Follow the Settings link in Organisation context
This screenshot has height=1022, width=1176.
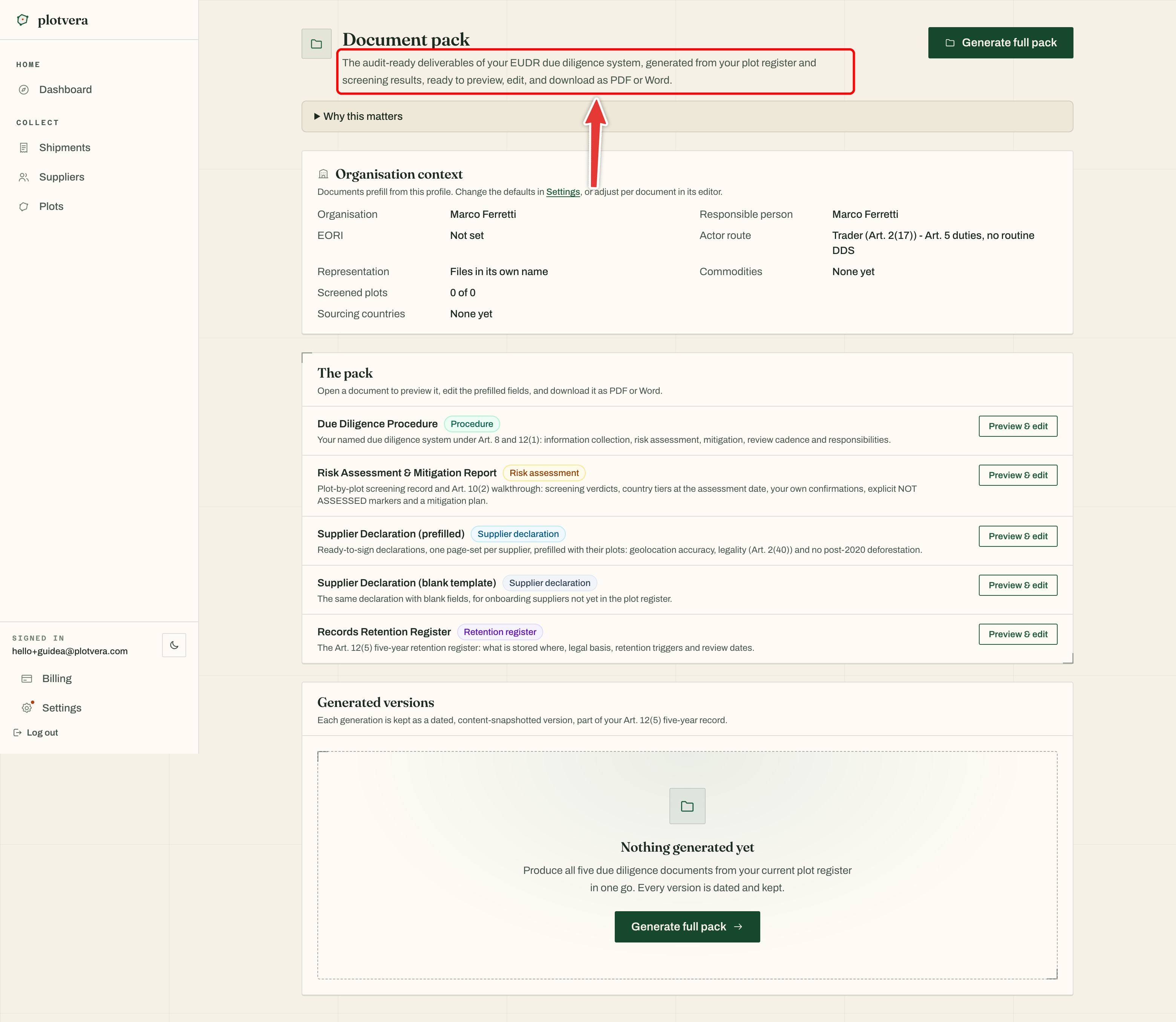tap(562, 191)
